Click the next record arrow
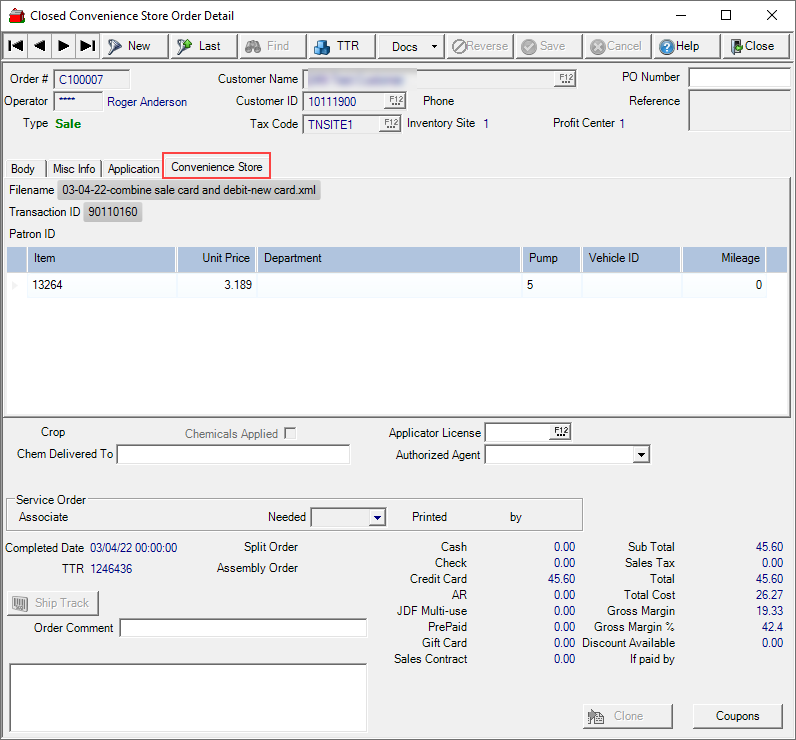 (63, 46)
